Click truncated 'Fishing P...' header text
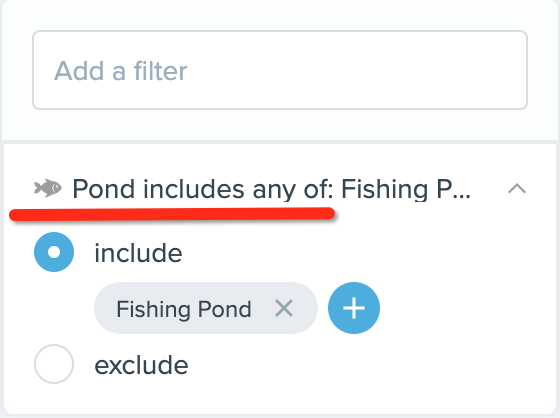This screenshot has width=560, height=418. click(406, 189)
